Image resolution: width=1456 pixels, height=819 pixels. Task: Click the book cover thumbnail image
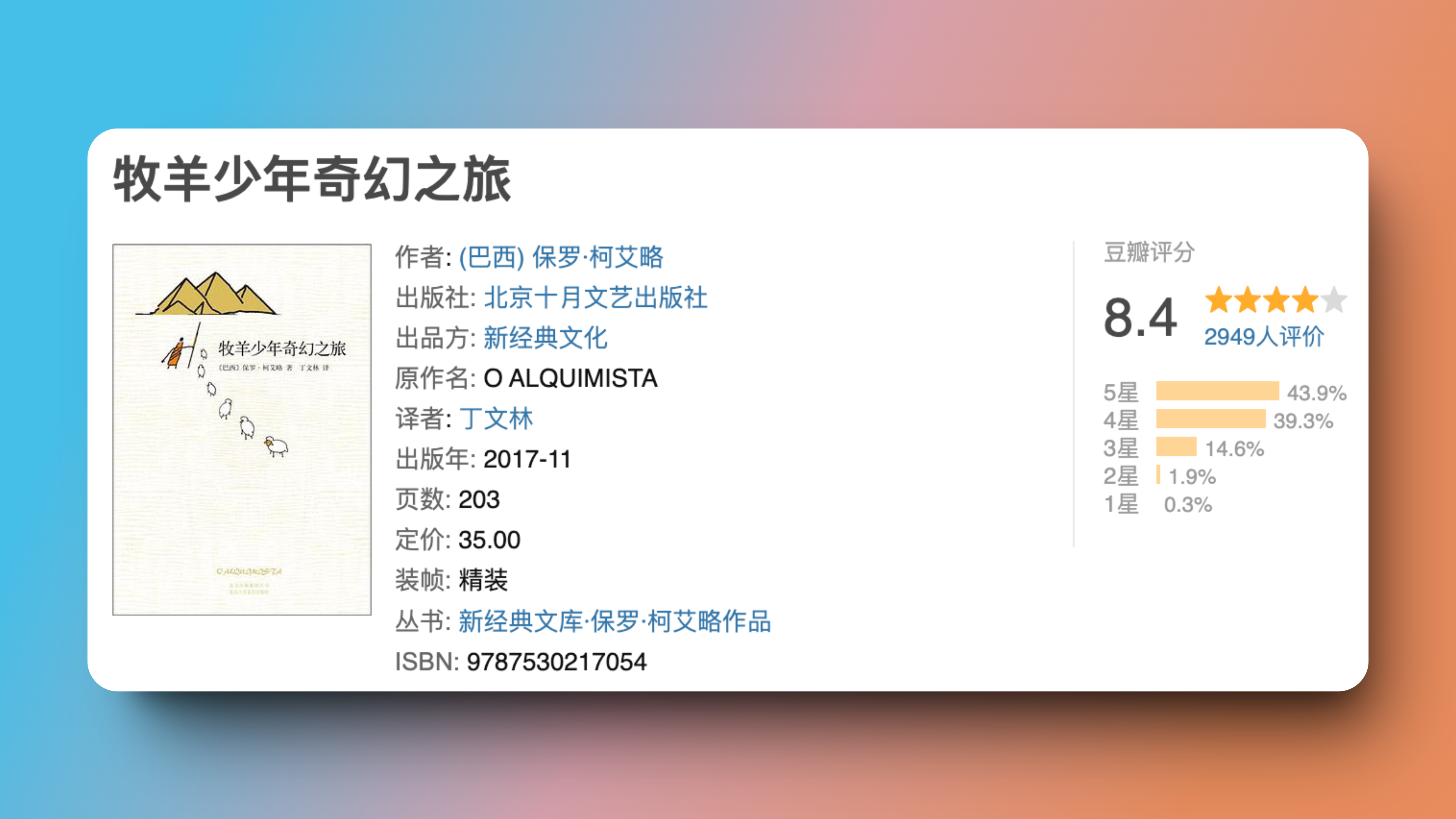coord(242,429)
